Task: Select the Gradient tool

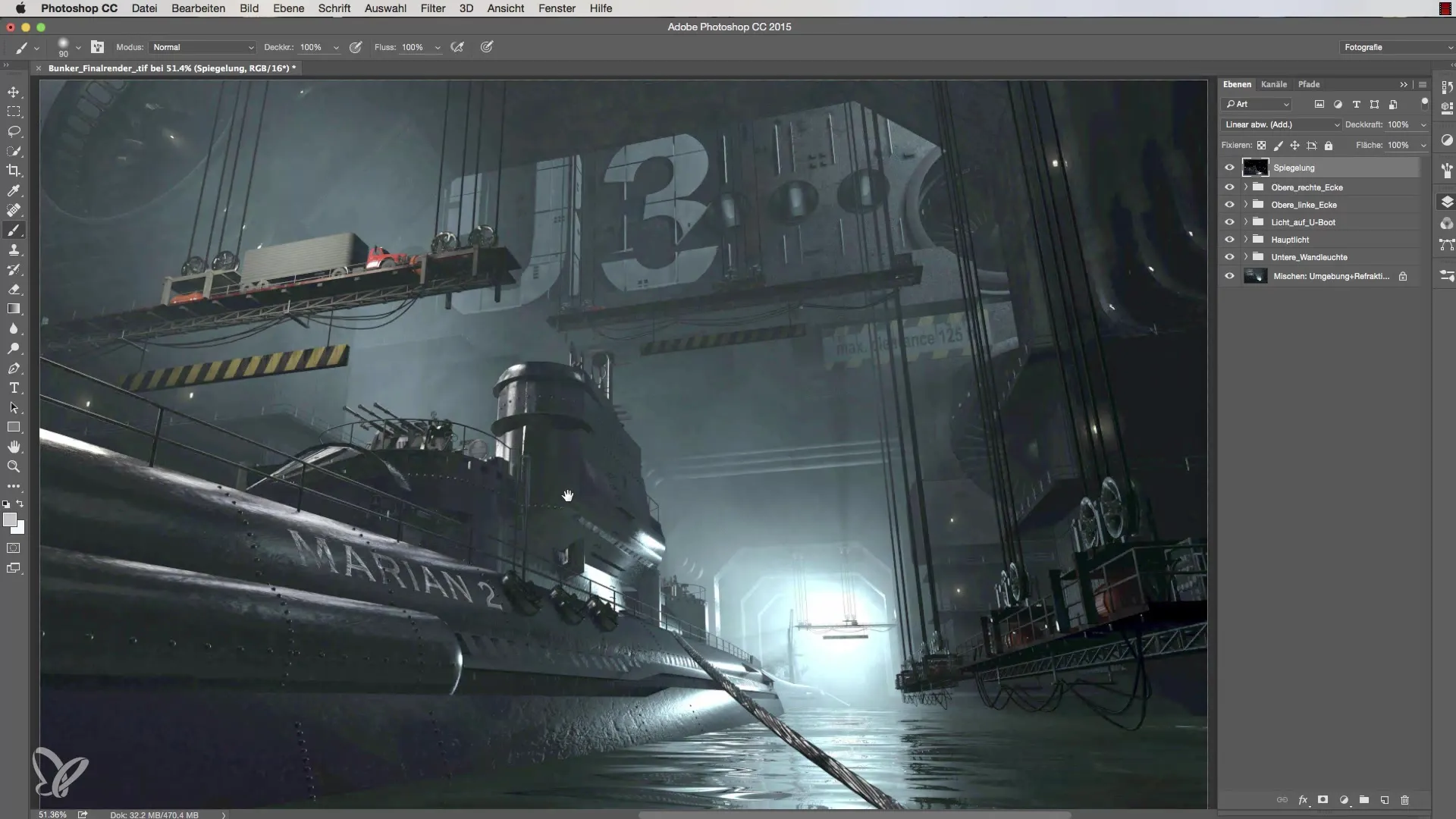Action: click(14, 309)
